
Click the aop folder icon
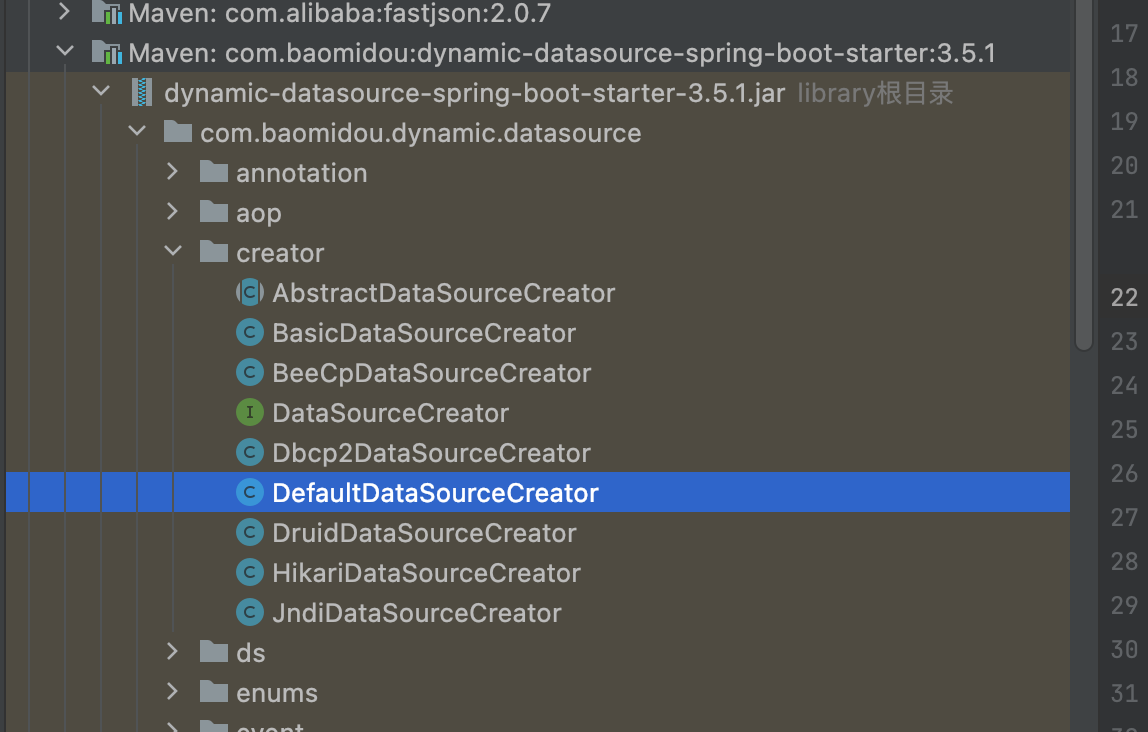coord(214,212)
